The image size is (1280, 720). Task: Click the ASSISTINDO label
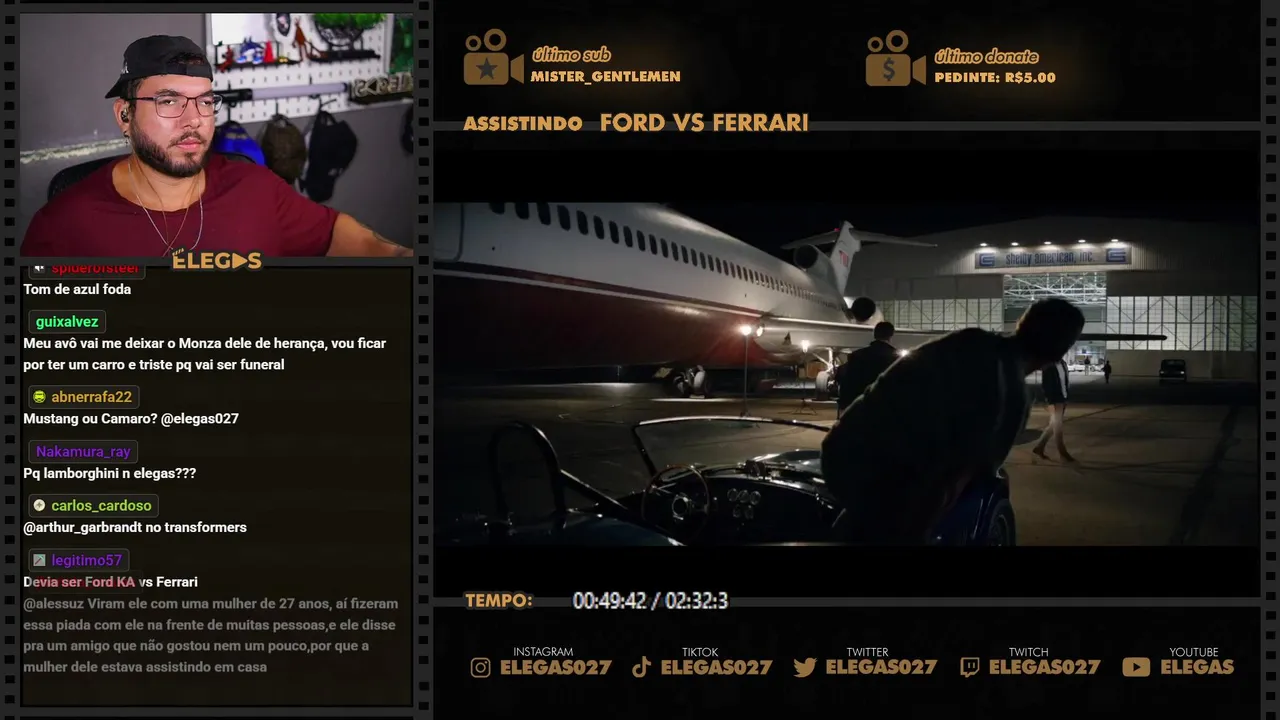click(523, 124)
